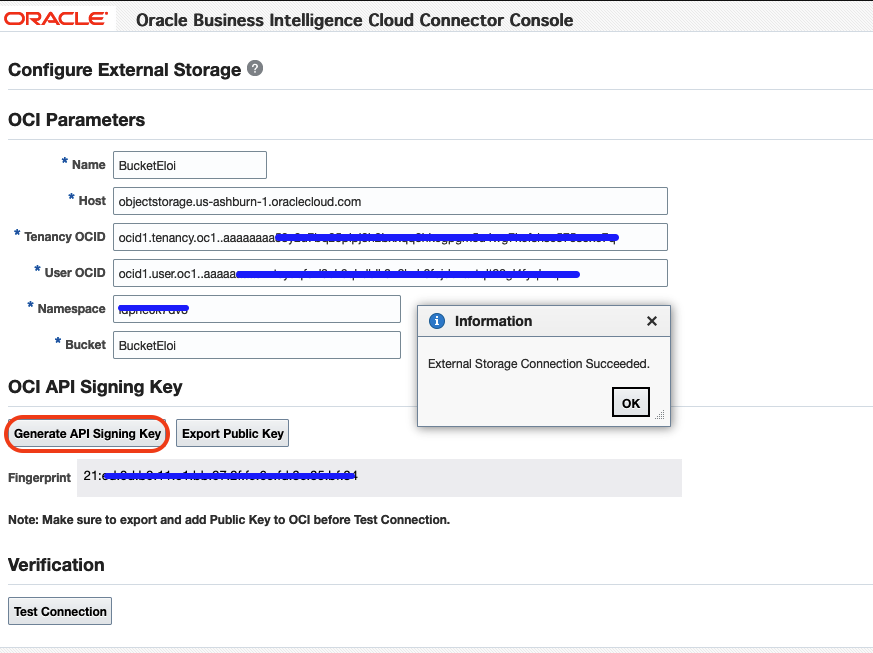The width and height of the screenshot is (873, 653).
Task: Click into the Host text field
Action: coord(390,201)
